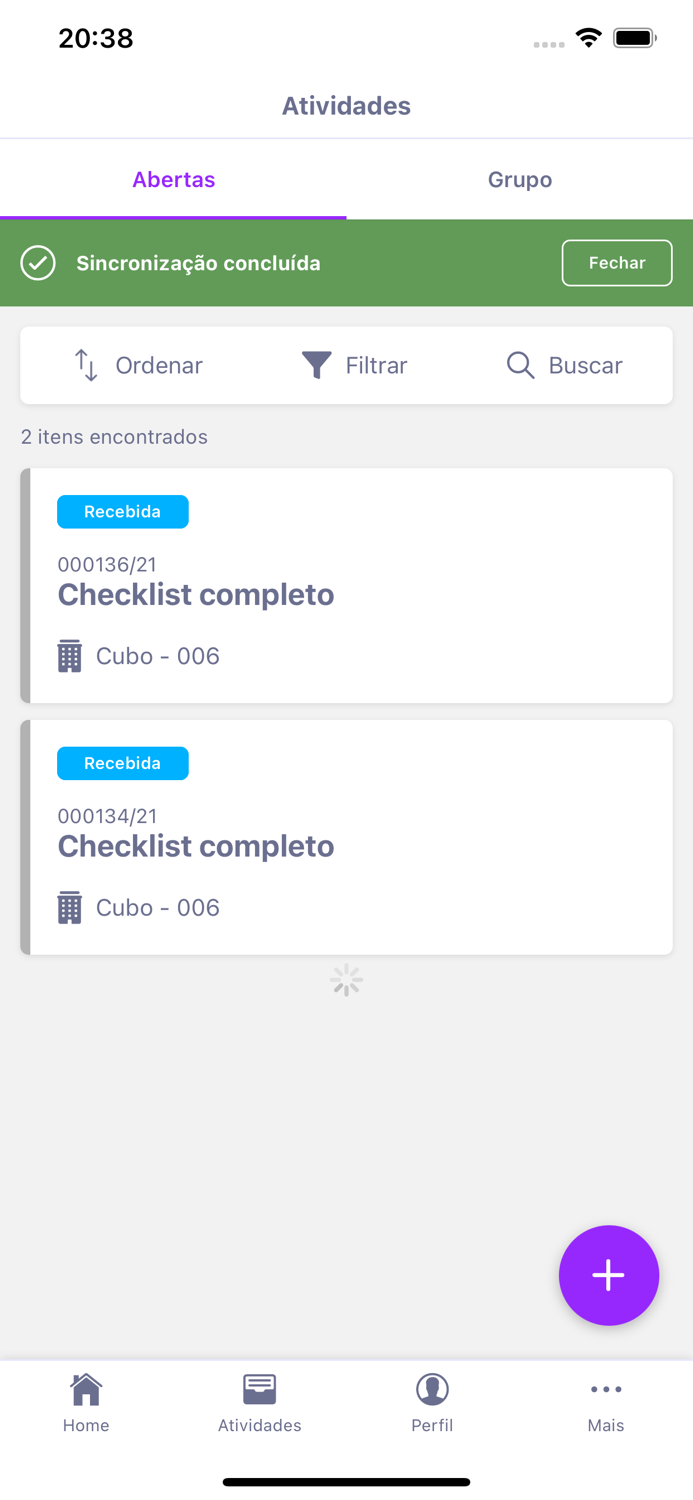Select the Filtrar funnel icon

316,365
